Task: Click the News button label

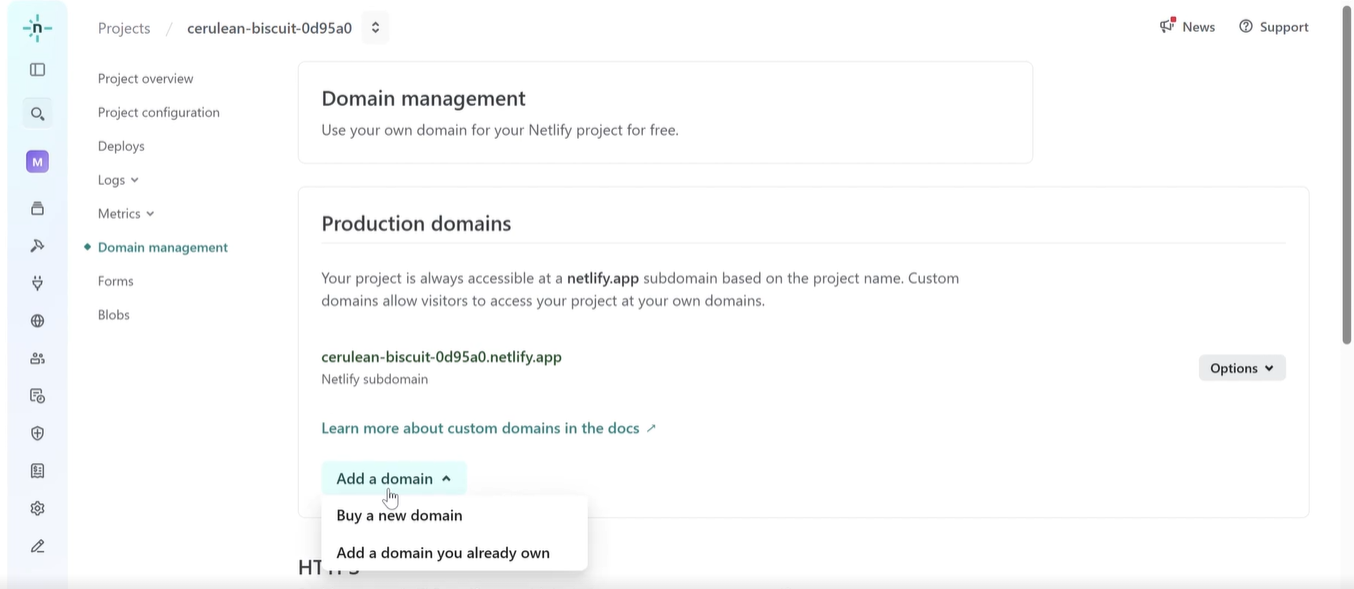Action: coord(1198,27)
